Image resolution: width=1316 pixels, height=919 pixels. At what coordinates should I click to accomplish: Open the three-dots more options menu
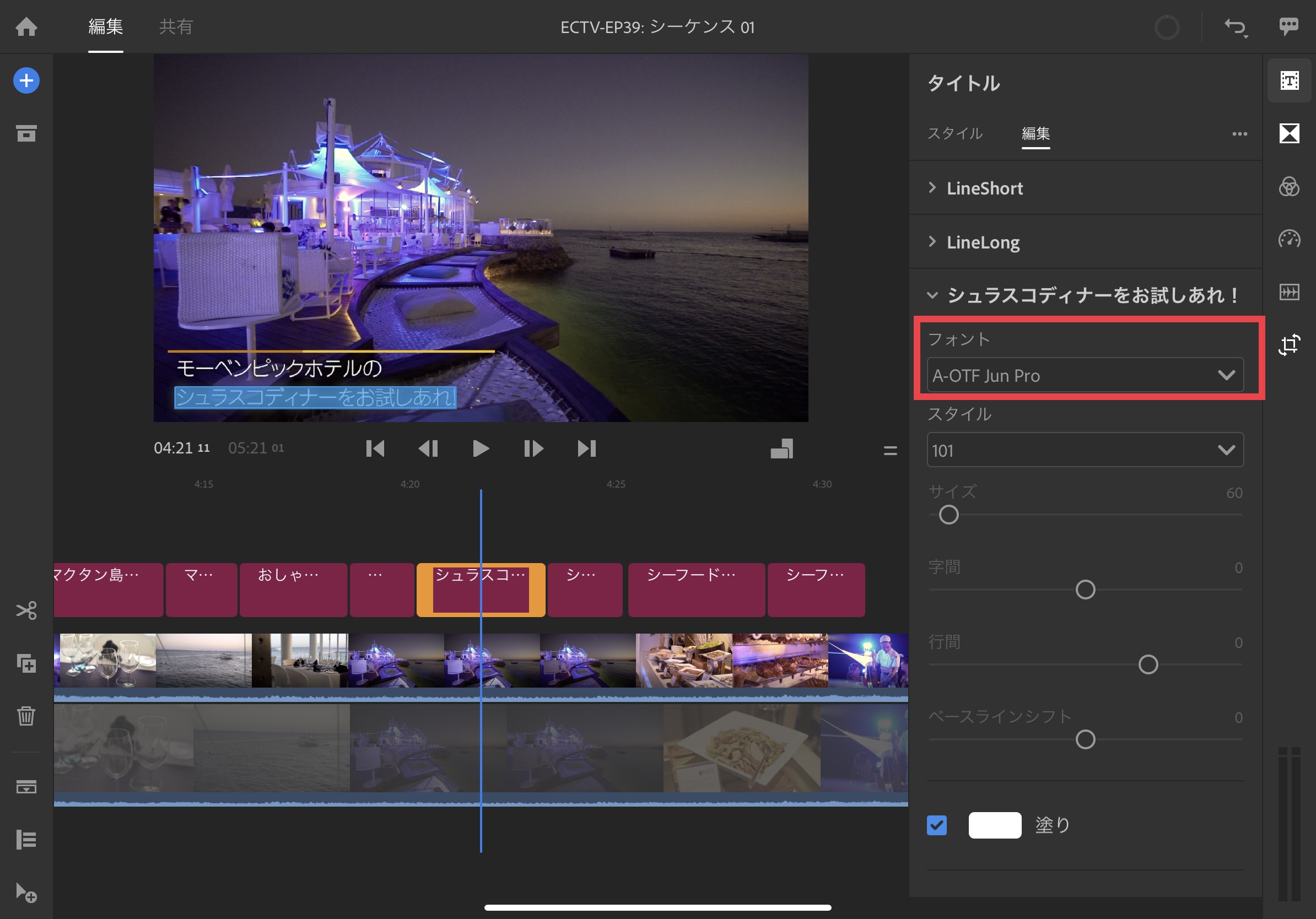point(1239,133)
